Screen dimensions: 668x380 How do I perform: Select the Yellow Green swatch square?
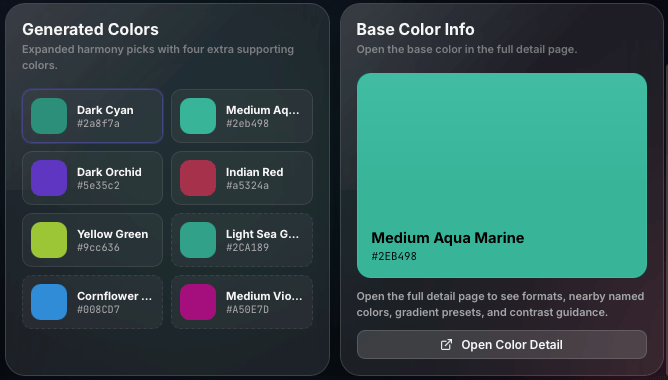coord(49,240)
